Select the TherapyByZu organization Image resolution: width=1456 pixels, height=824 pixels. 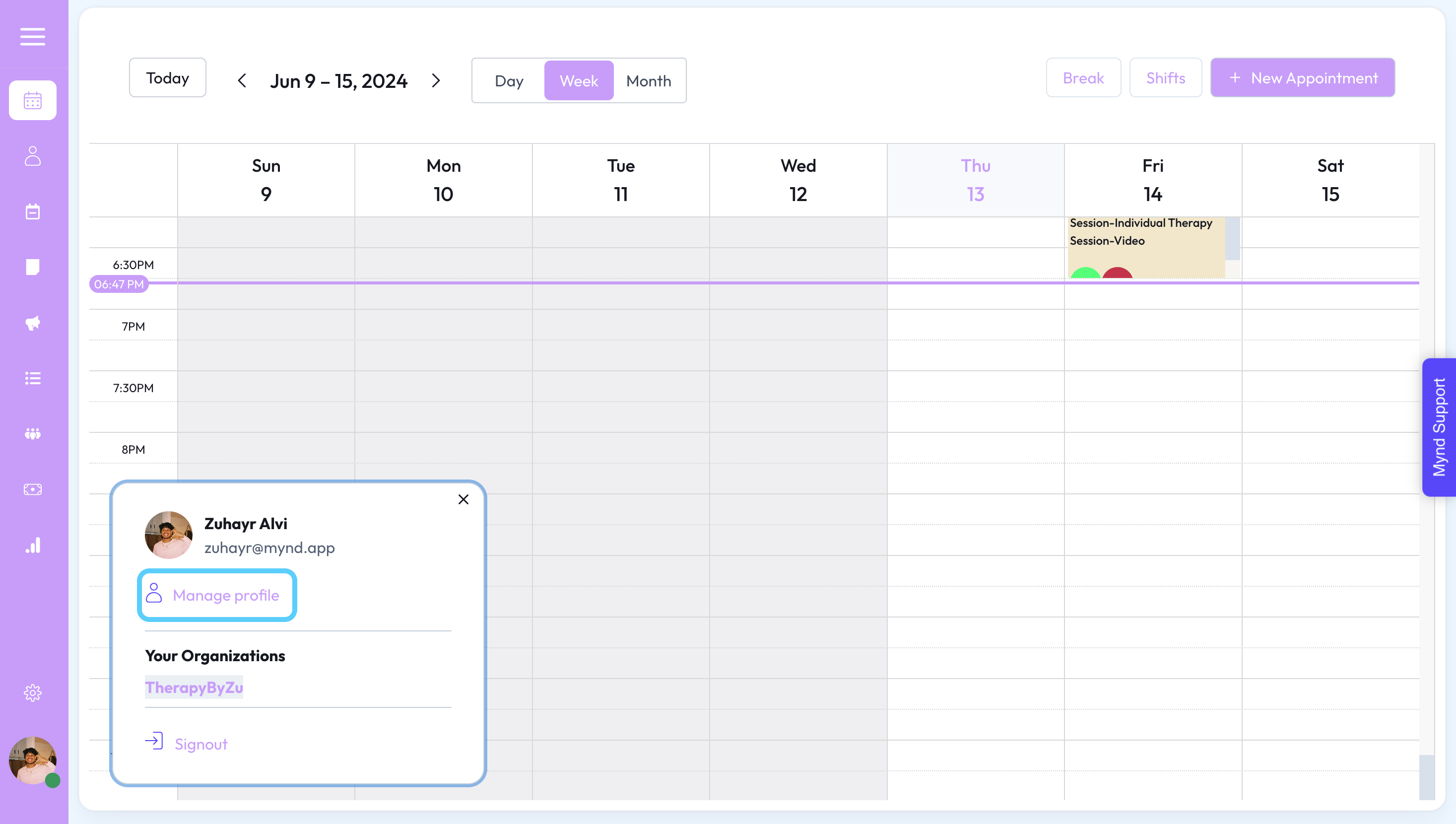[x=194, y=687]
